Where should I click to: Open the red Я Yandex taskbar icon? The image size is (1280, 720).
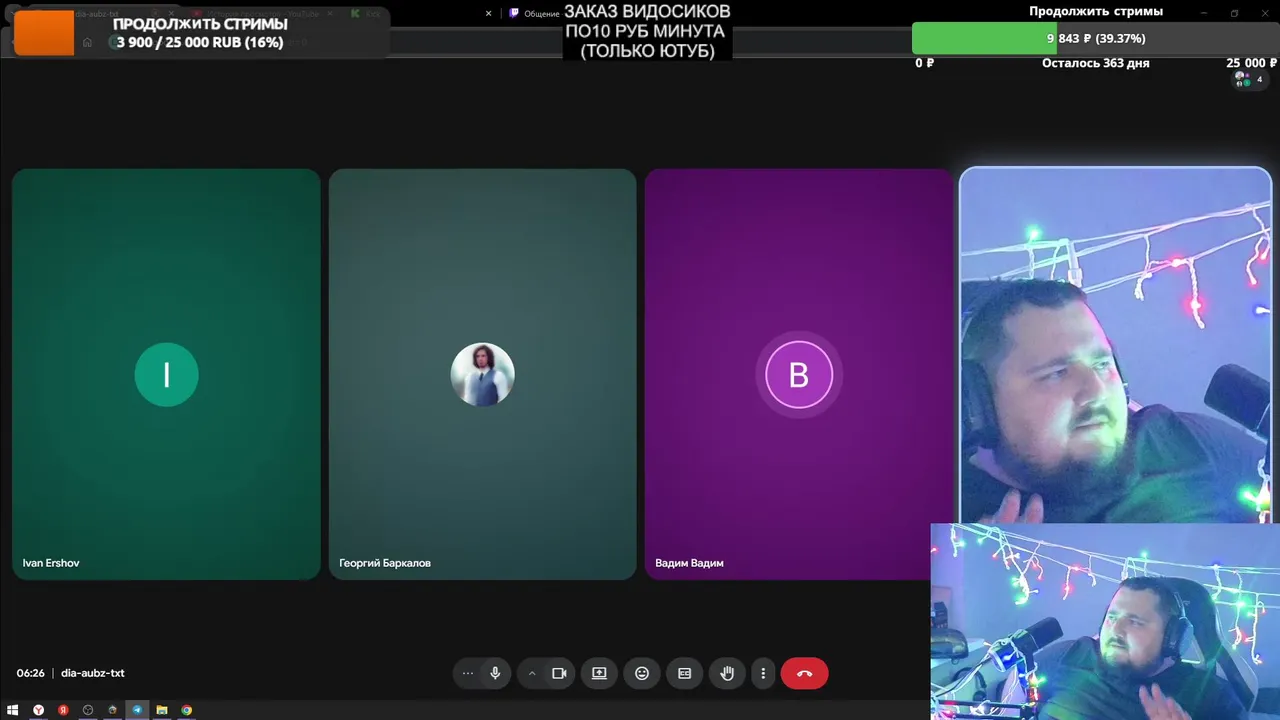tap(63, 710)
